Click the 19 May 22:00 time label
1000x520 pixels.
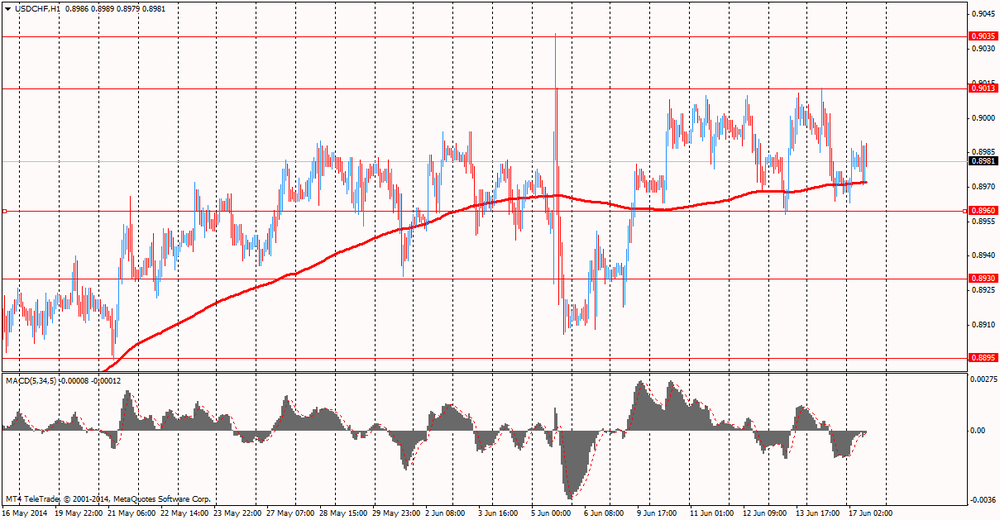(x=77, y=513)
